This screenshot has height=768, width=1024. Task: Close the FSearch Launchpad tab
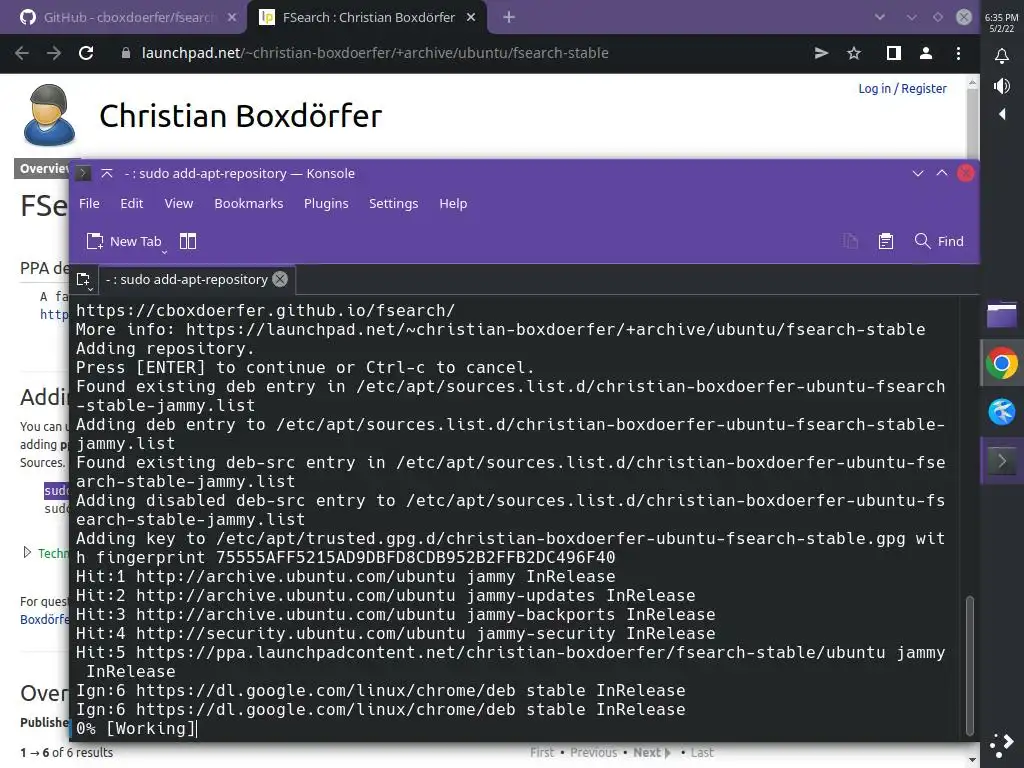[471, 18]
